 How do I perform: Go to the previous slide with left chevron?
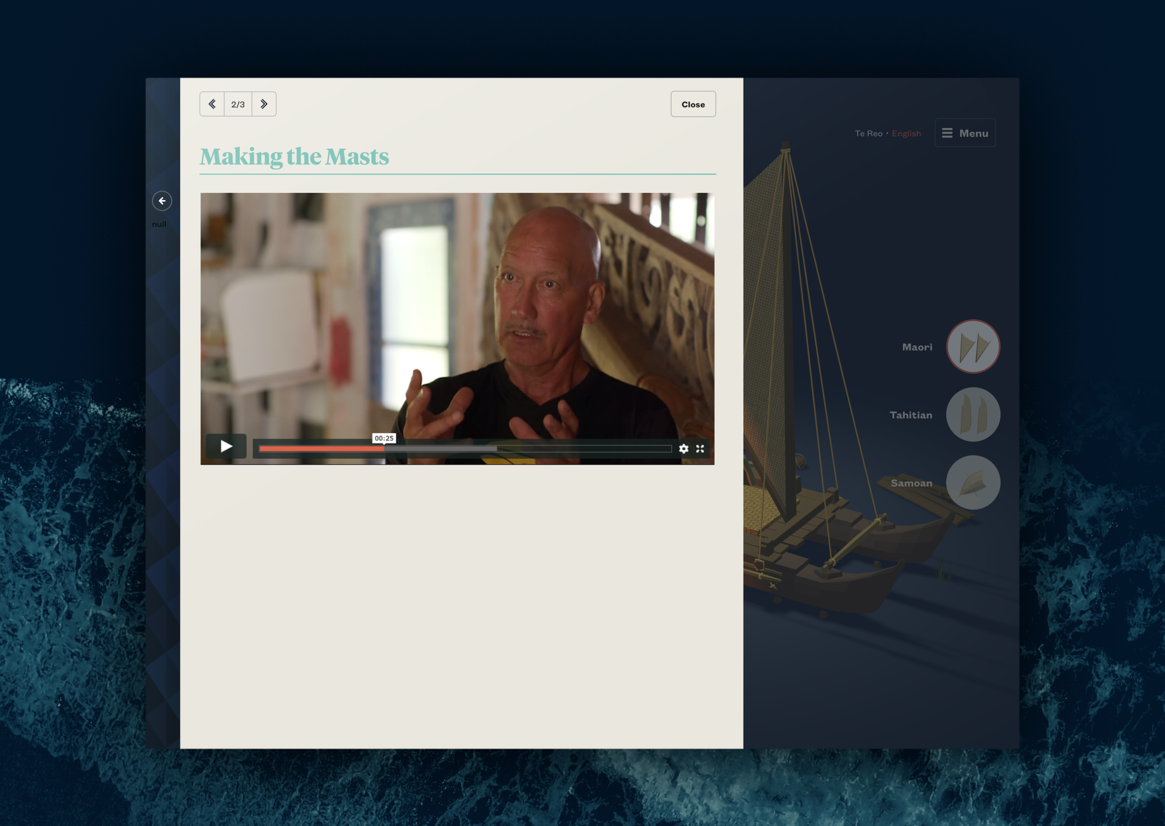click(212, 104)
